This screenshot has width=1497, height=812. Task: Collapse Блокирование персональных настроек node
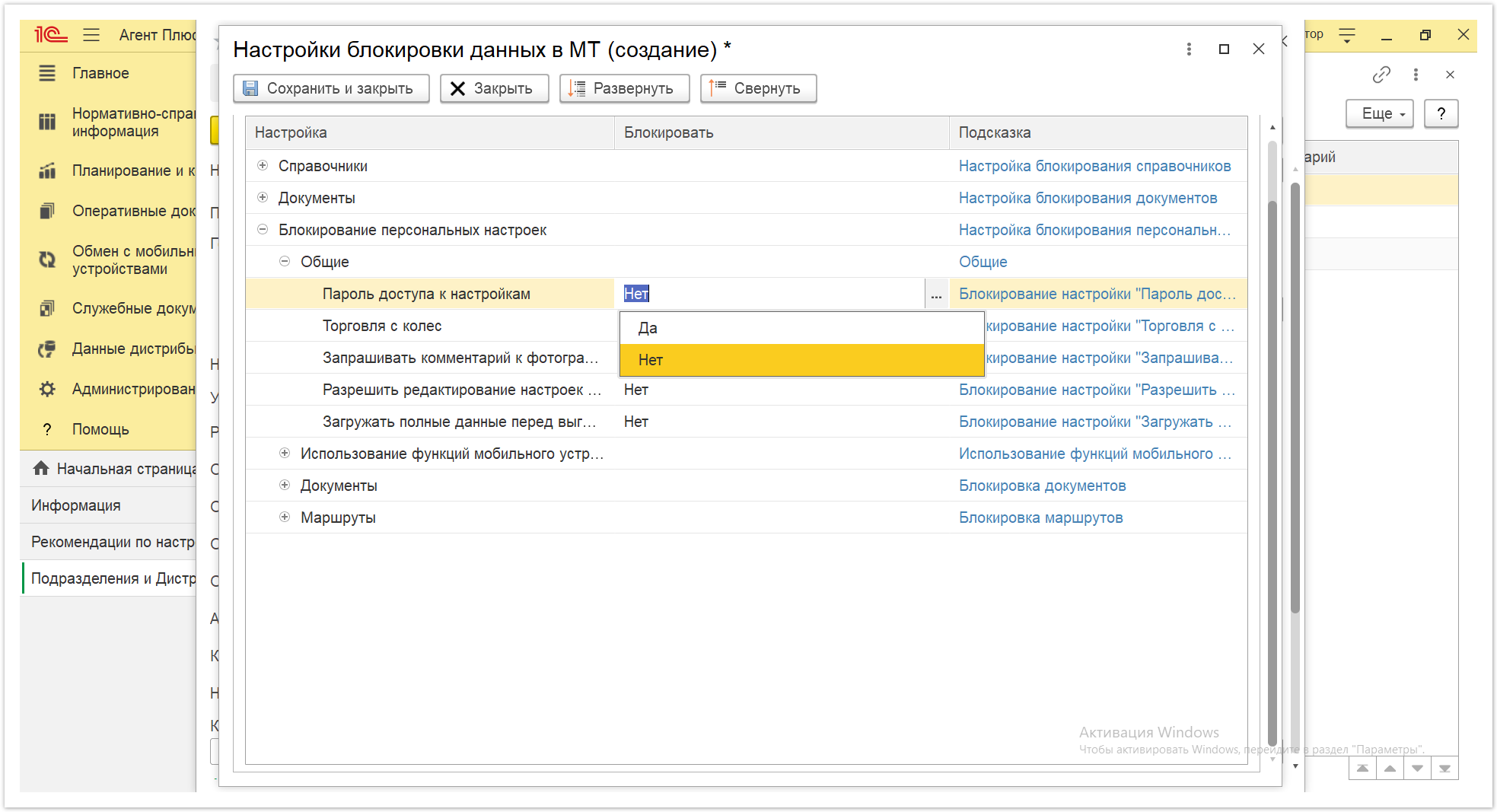263,229
